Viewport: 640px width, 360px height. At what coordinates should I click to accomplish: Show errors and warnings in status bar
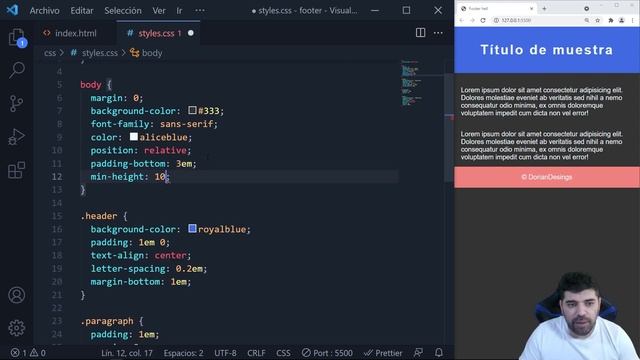pos(28,353)
